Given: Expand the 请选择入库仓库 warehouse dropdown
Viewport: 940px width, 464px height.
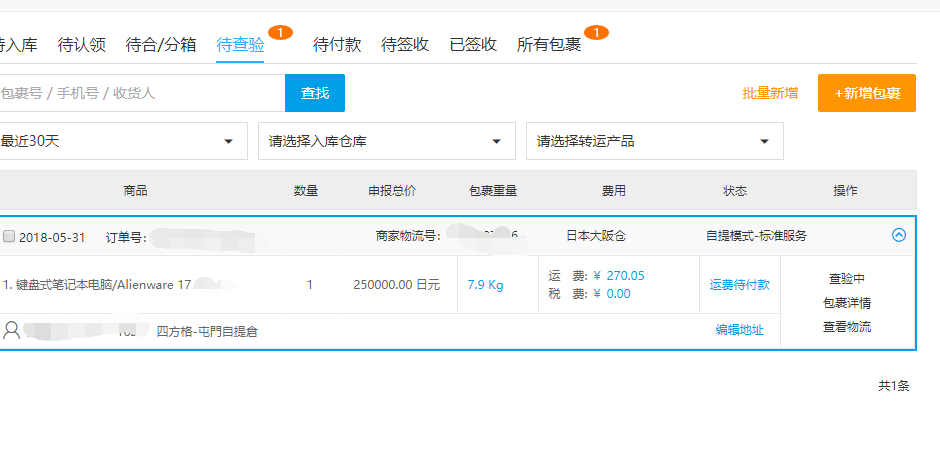Looking at the screenshot, I should (387, 141).
